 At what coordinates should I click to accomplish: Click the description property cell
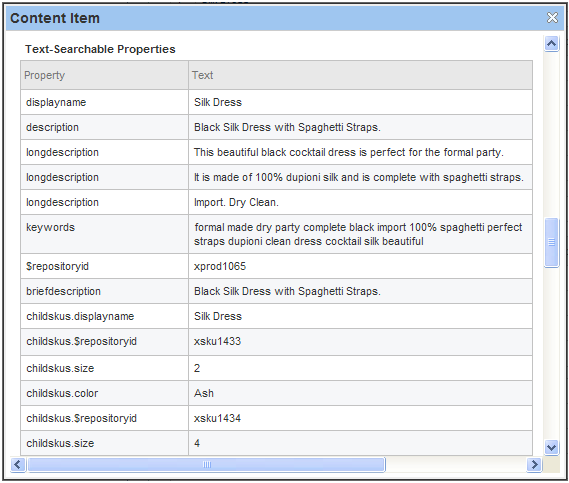[105, 127]
